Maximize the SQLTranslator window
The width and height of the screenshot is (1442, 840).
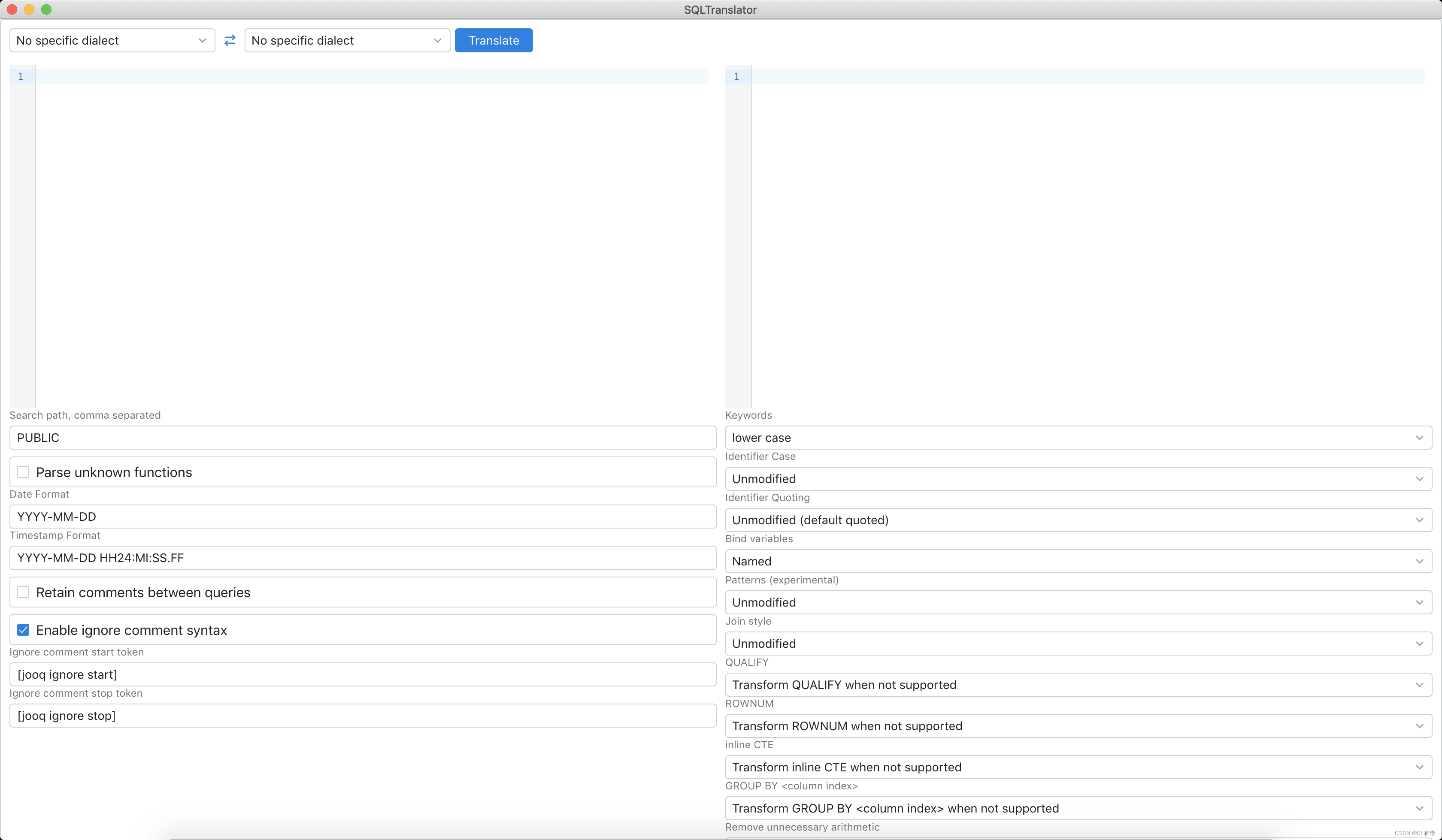tap(46, 9)
